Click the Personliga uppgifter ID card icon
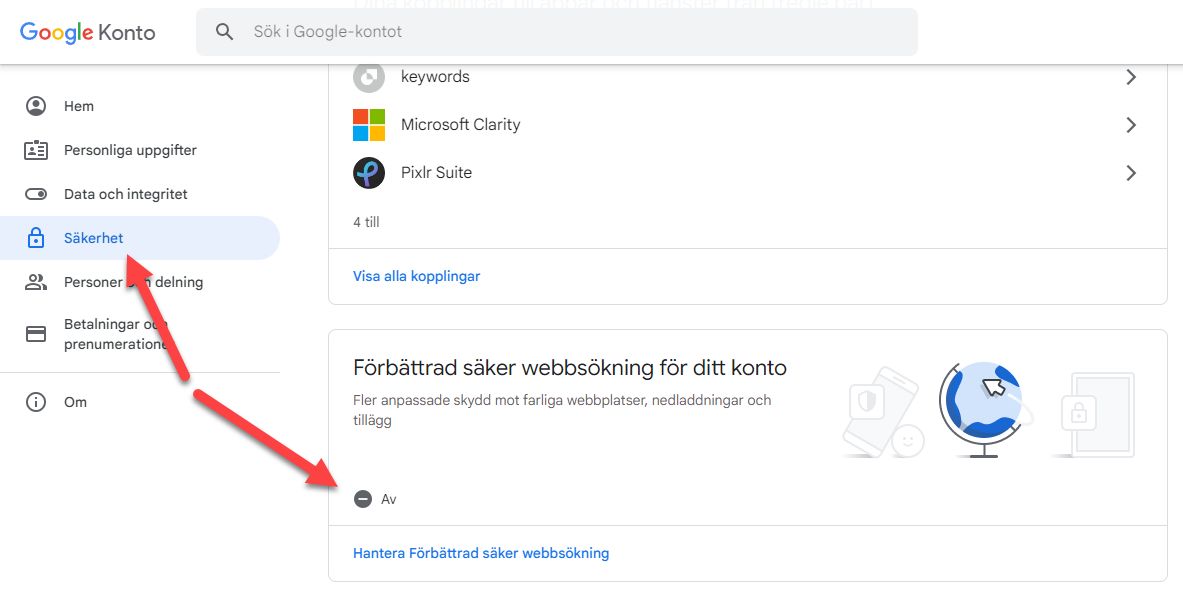1183x596 pixels. (36, 149)
